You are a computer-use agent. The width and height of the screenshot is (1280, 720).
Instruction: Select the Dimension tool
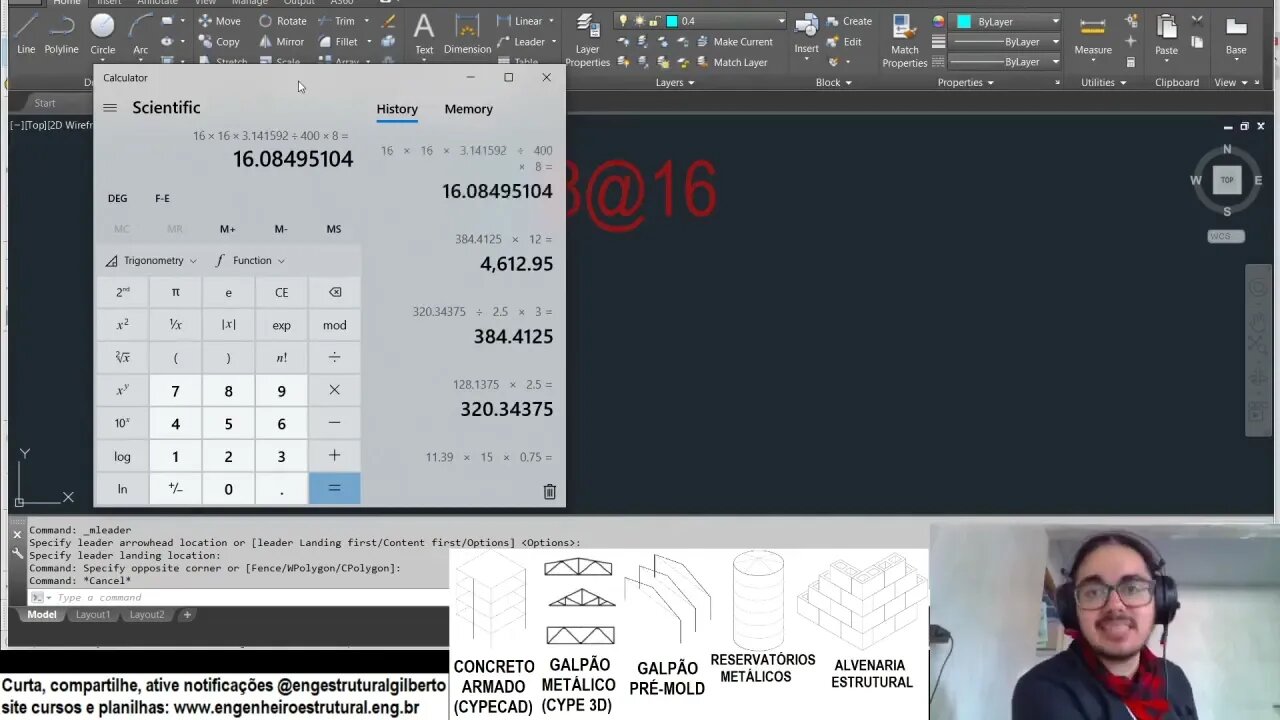[x=467, y=33]
